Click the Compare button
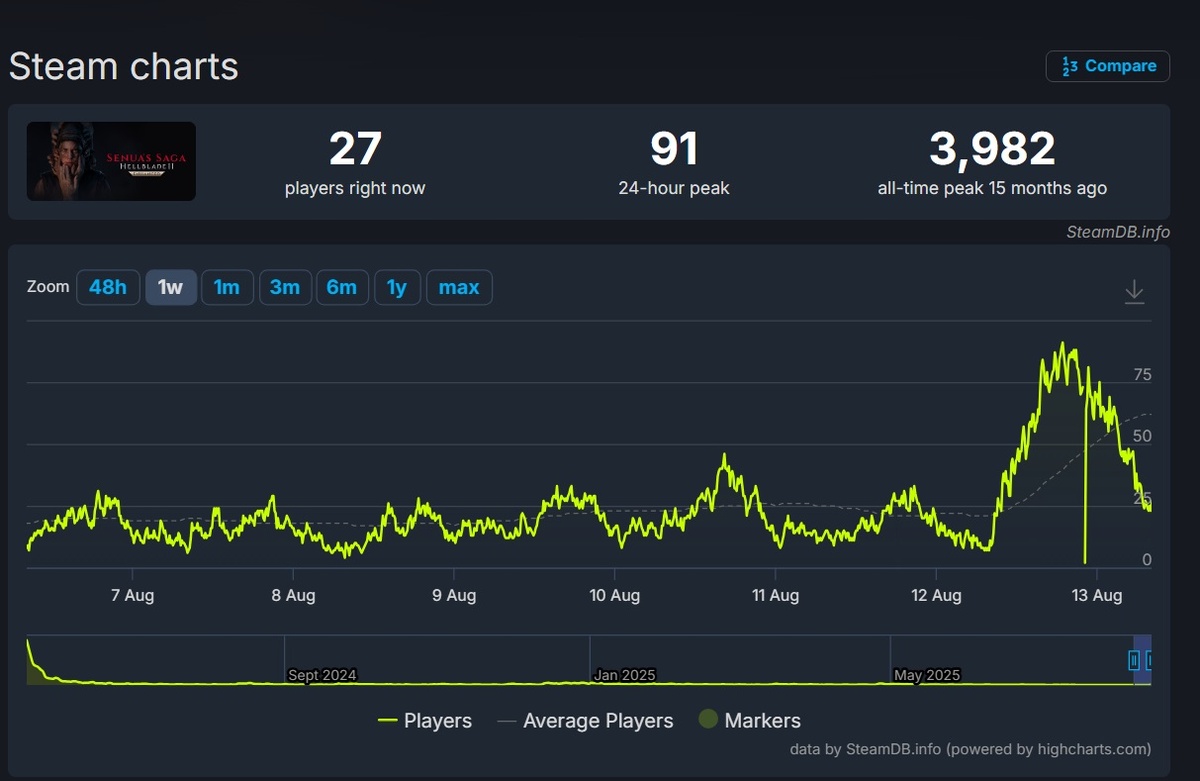 point(1108,66)
